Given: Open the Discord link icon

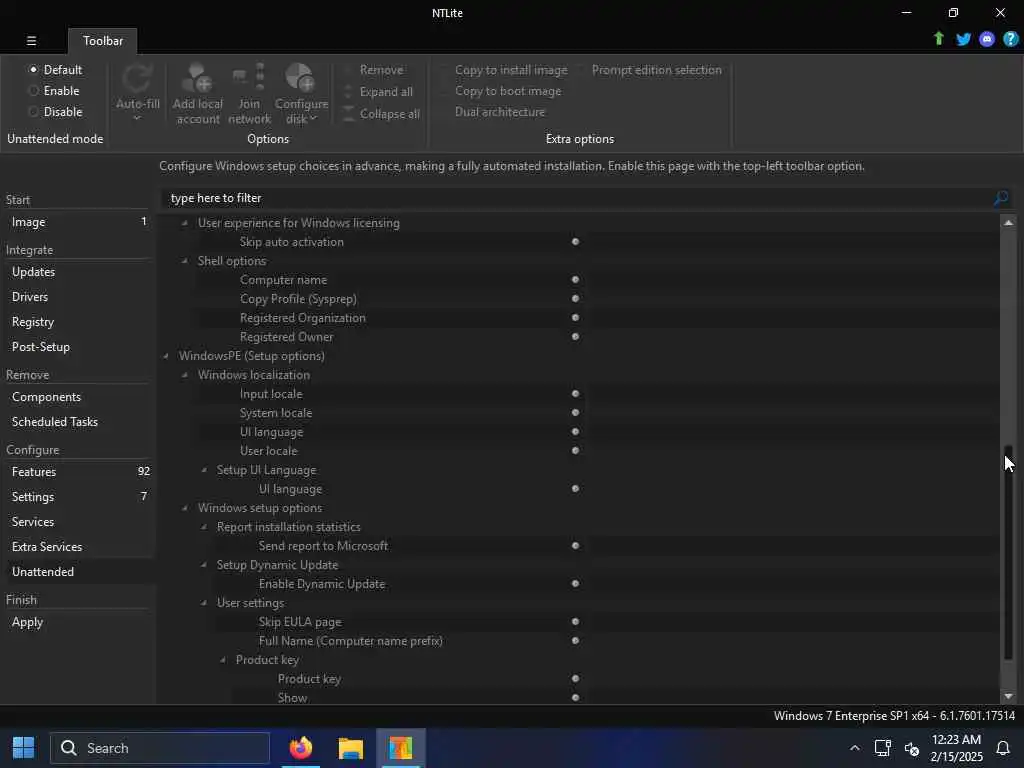Looking at the screenshot, I should [987, 39].
